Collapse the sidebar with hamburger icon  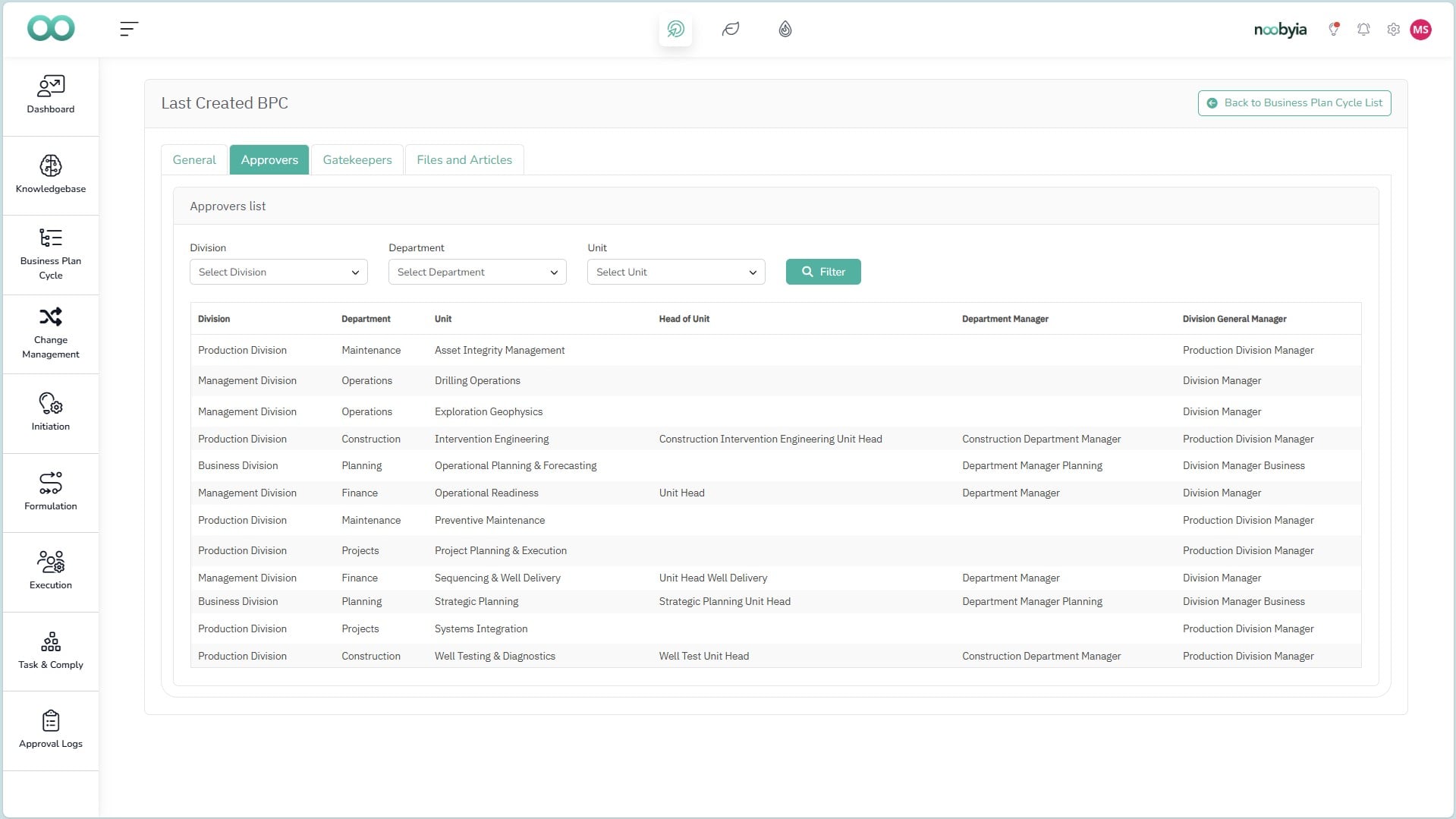(129, 29)
